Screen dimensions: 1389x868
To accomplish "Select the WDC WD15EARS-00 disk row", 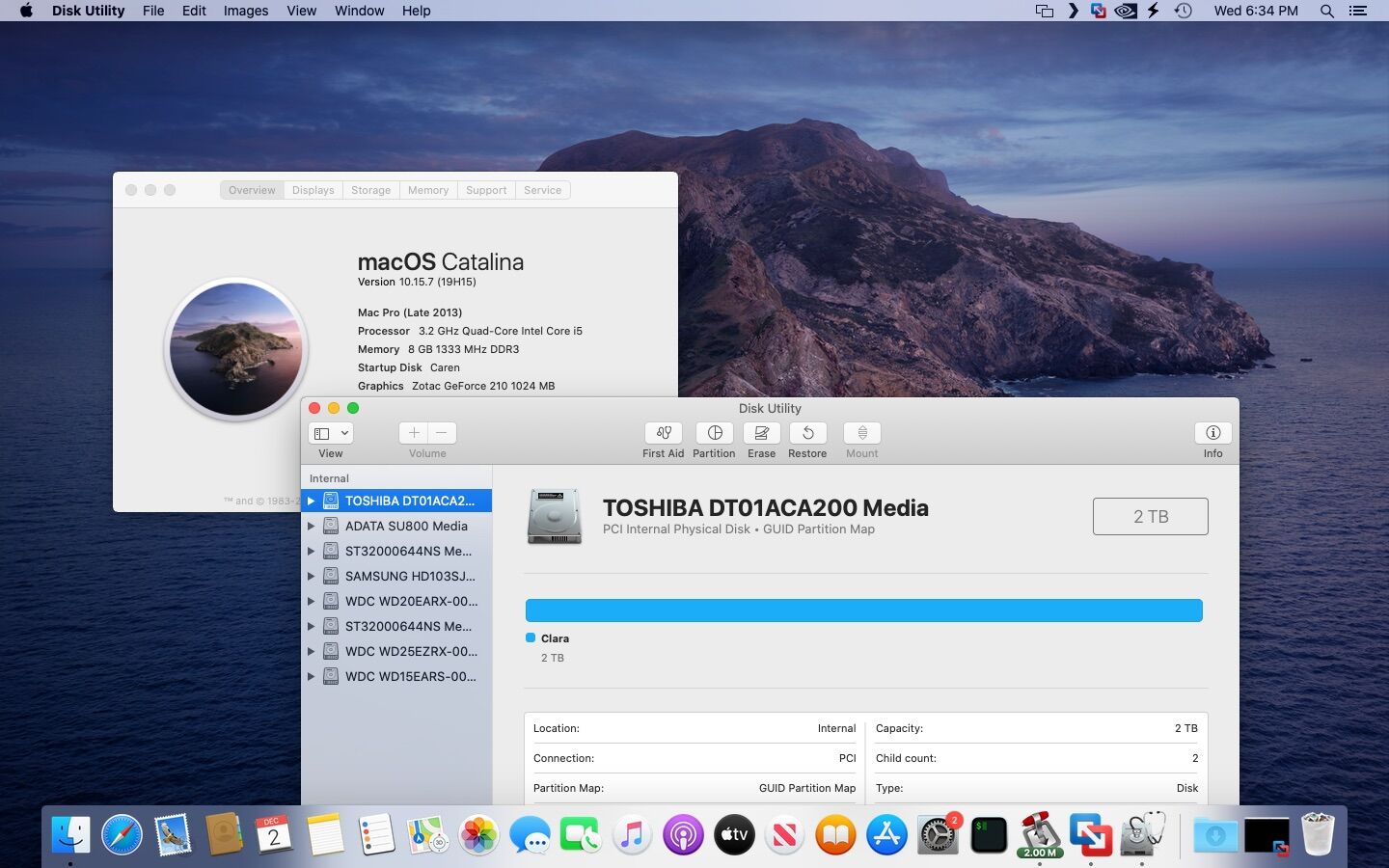I will [x=396, y=676].
